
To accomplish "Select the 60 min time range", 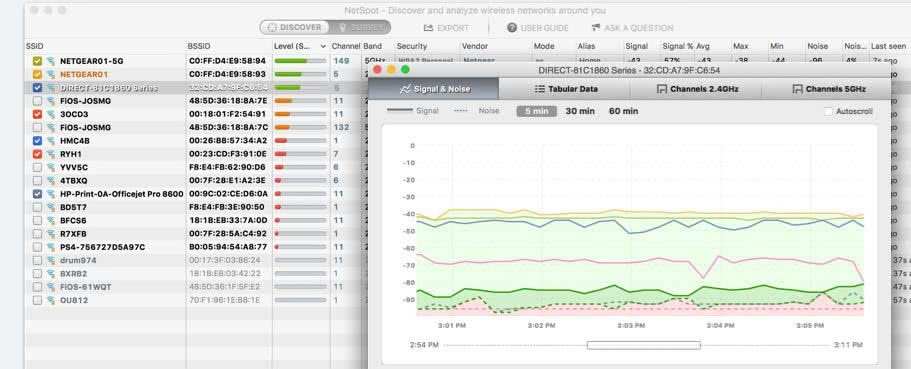I will [x=623, y=111].
